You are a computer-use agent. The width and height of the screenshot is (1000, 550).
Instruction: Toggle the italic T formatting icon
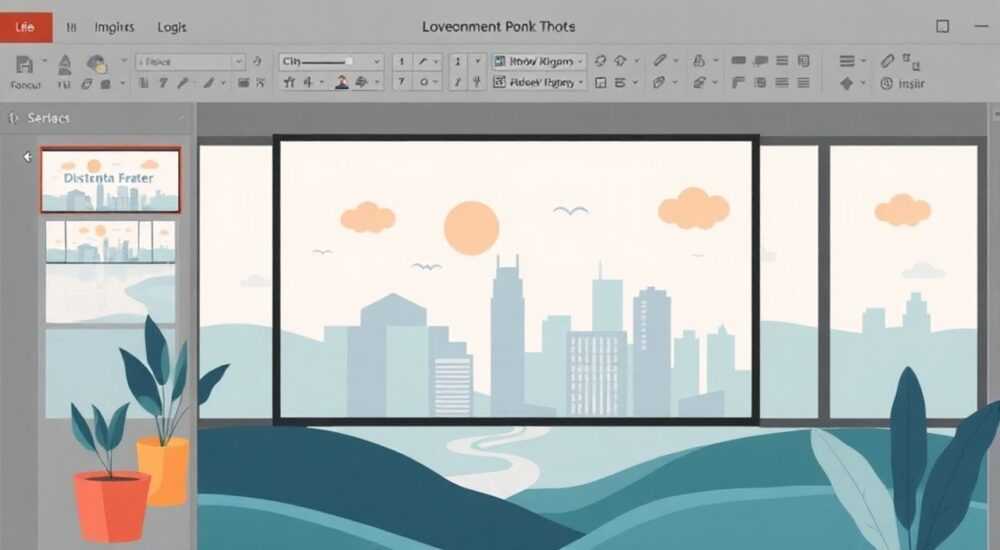(163, 83)
